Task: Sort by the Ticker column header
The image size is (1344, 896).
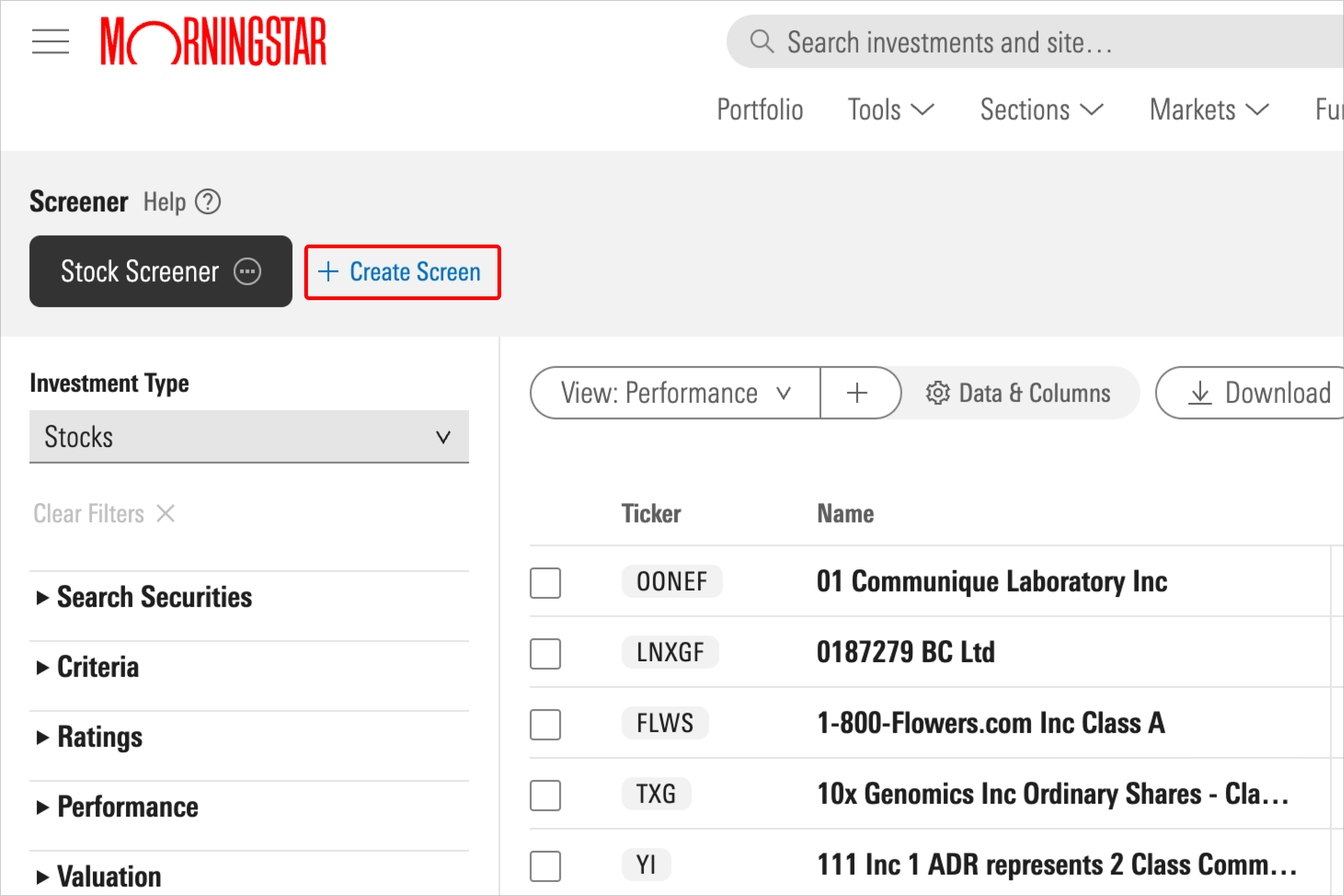Action: click(x=651, y=513)
